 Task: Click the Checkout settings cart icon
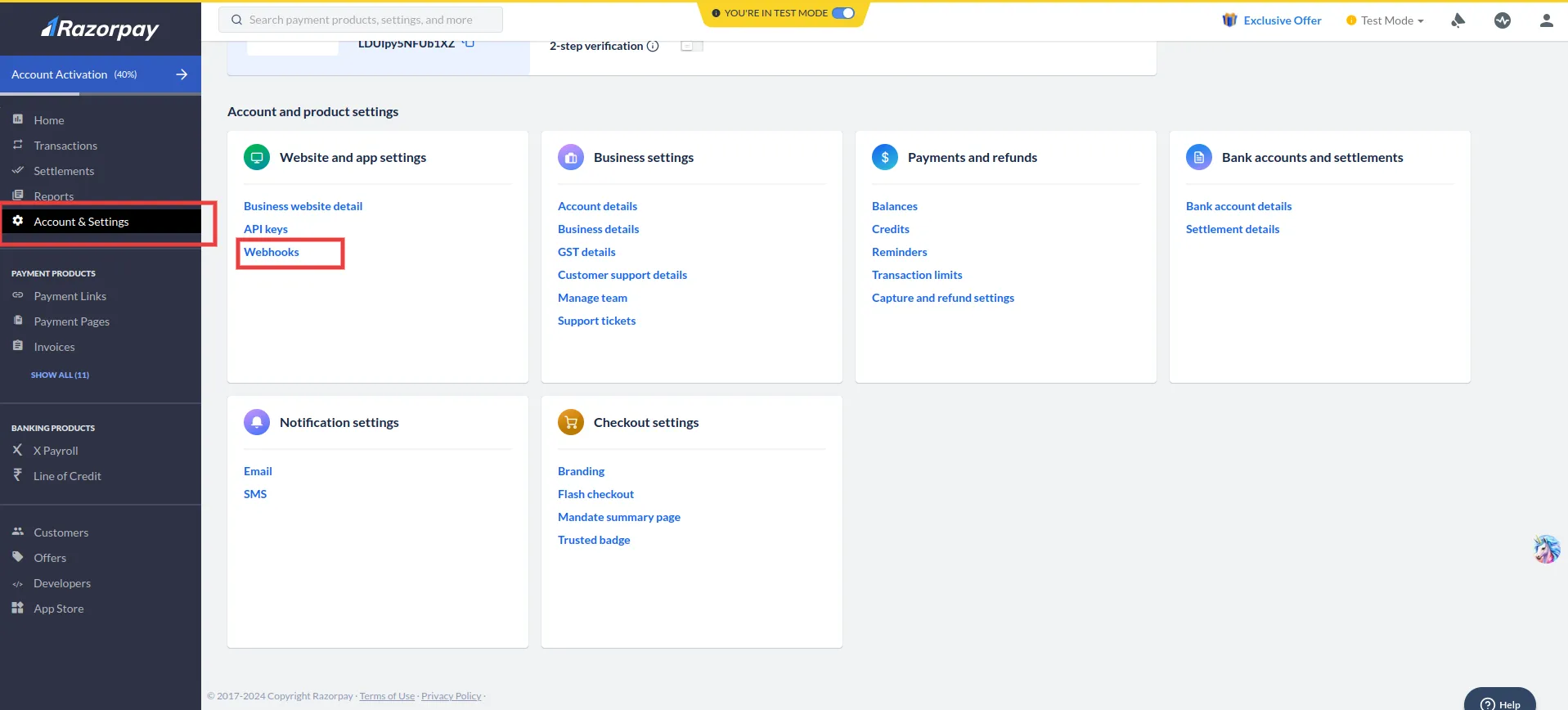[x=571, y=422]
